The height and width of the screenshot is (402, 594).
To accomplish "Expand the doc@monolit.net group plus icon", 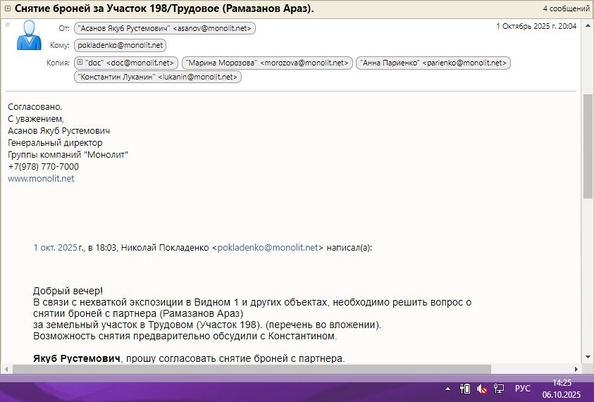I will pyautogui.click(x=80, y=62).
